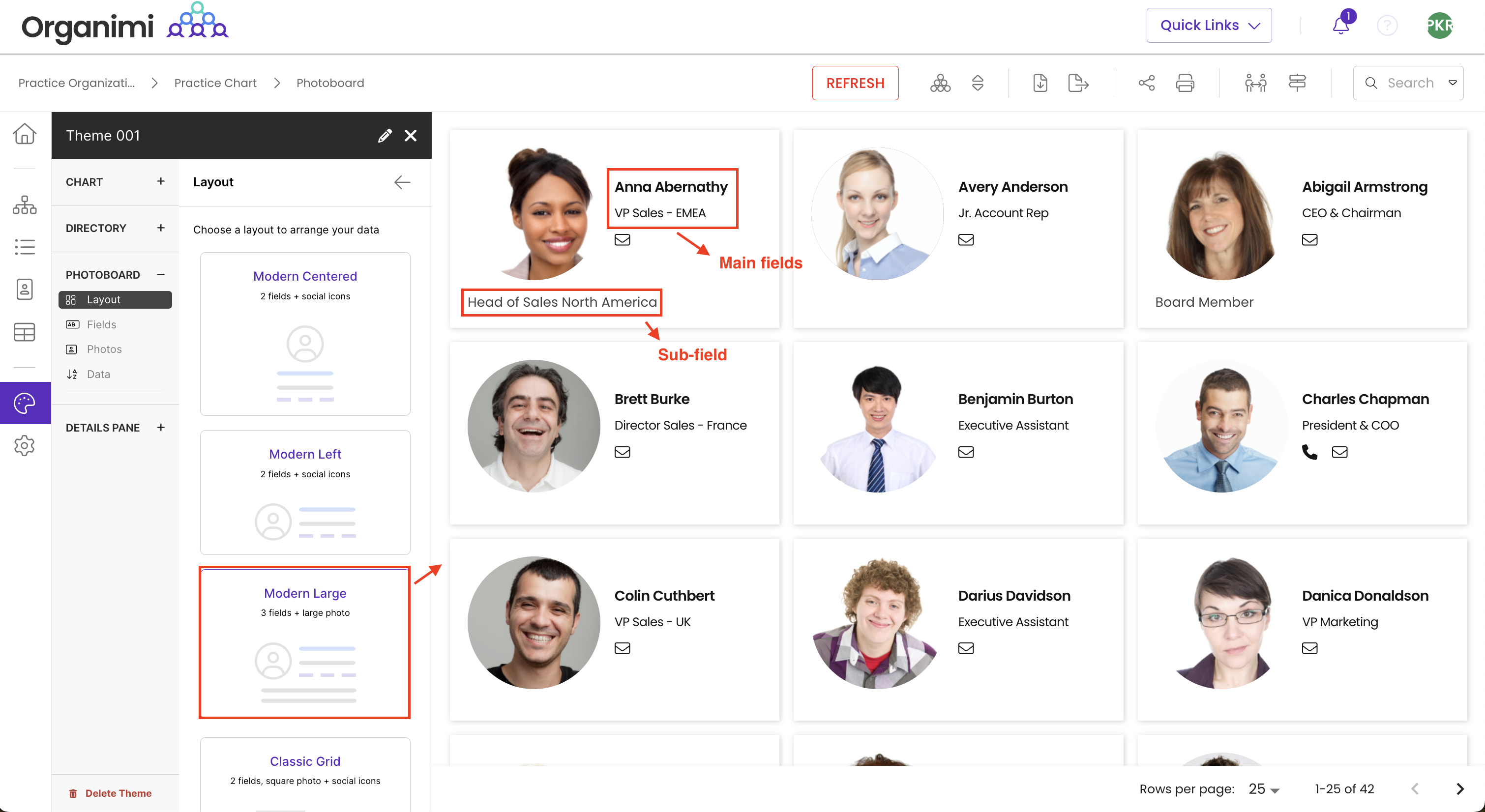This screenshot has width=1485, height=812.
Task: Click the people roles toolbar icon
Action: pyautogui.click(x=1255, y=83)
